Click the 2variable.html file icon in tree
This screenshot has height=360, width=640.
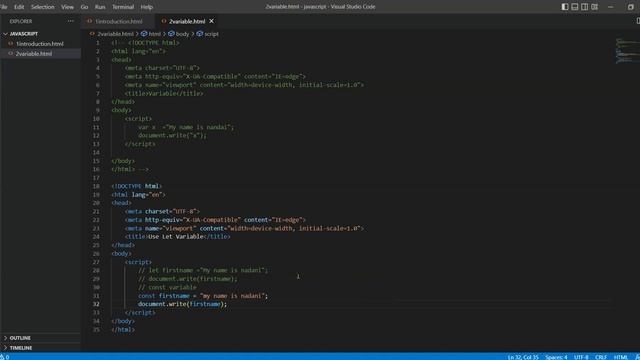11,53
